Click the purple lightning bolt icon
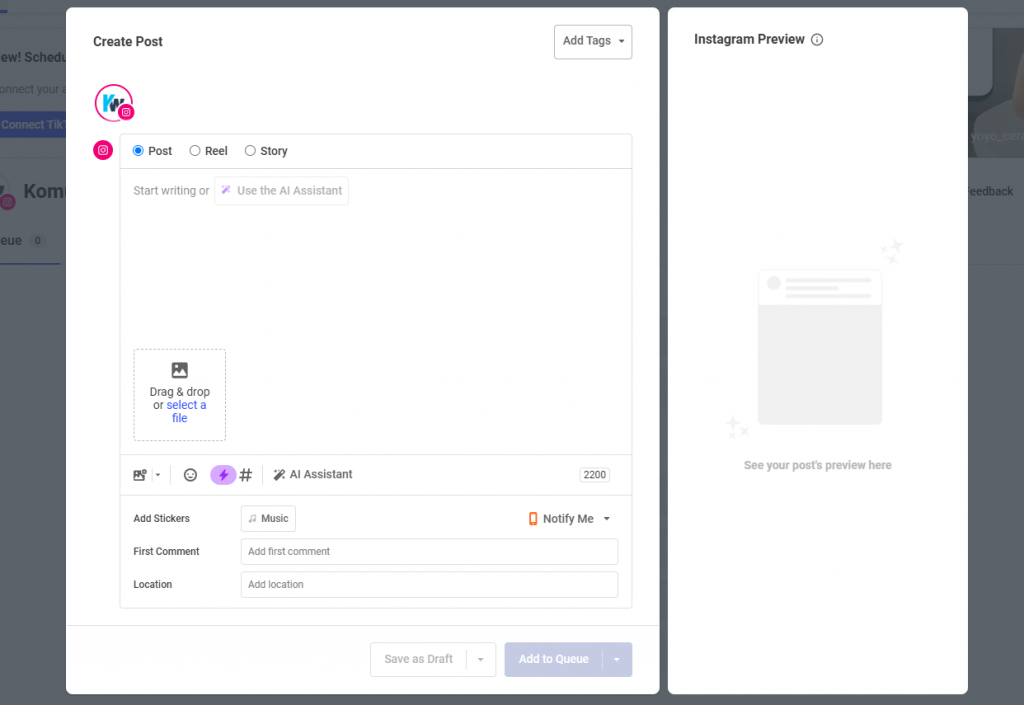Image resolution: width=1024 pixels, height=705 pixels. pyautogui.click(x=223, y=475)
